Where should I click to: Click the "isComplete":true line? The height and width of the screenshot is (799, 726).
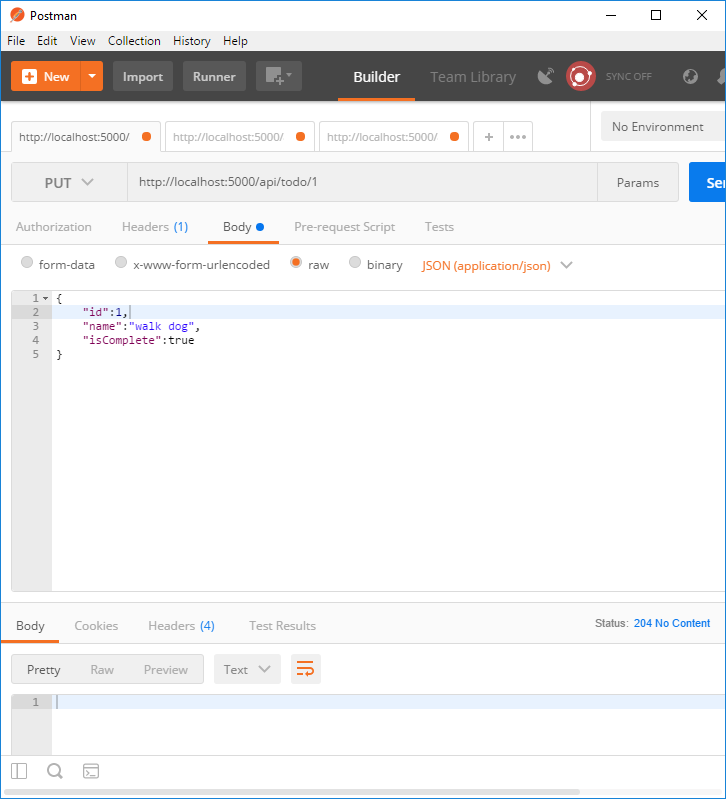[x=139, y=340]
